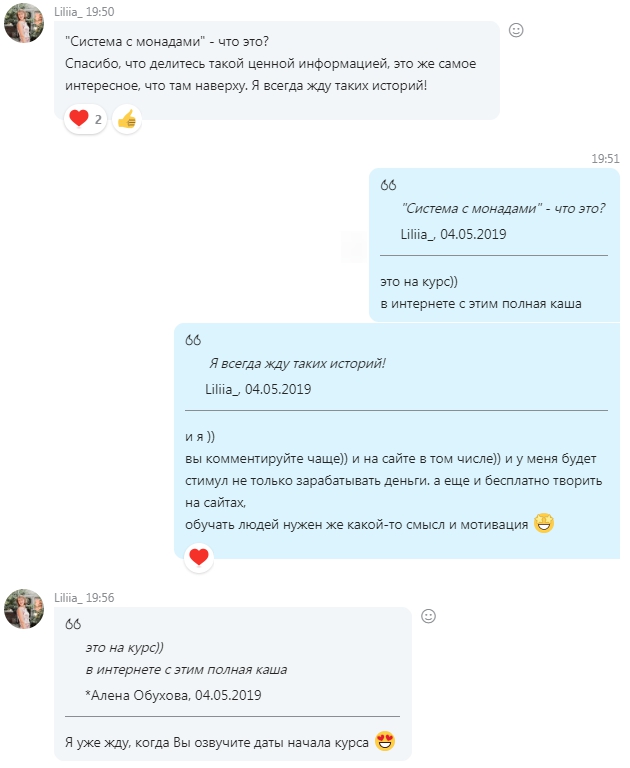Image resolution: width=630 pixels, height=768 pixels.
Task: Jump to quoted message "Я всегда жду таких историй!"
Action: click(297, 364)
